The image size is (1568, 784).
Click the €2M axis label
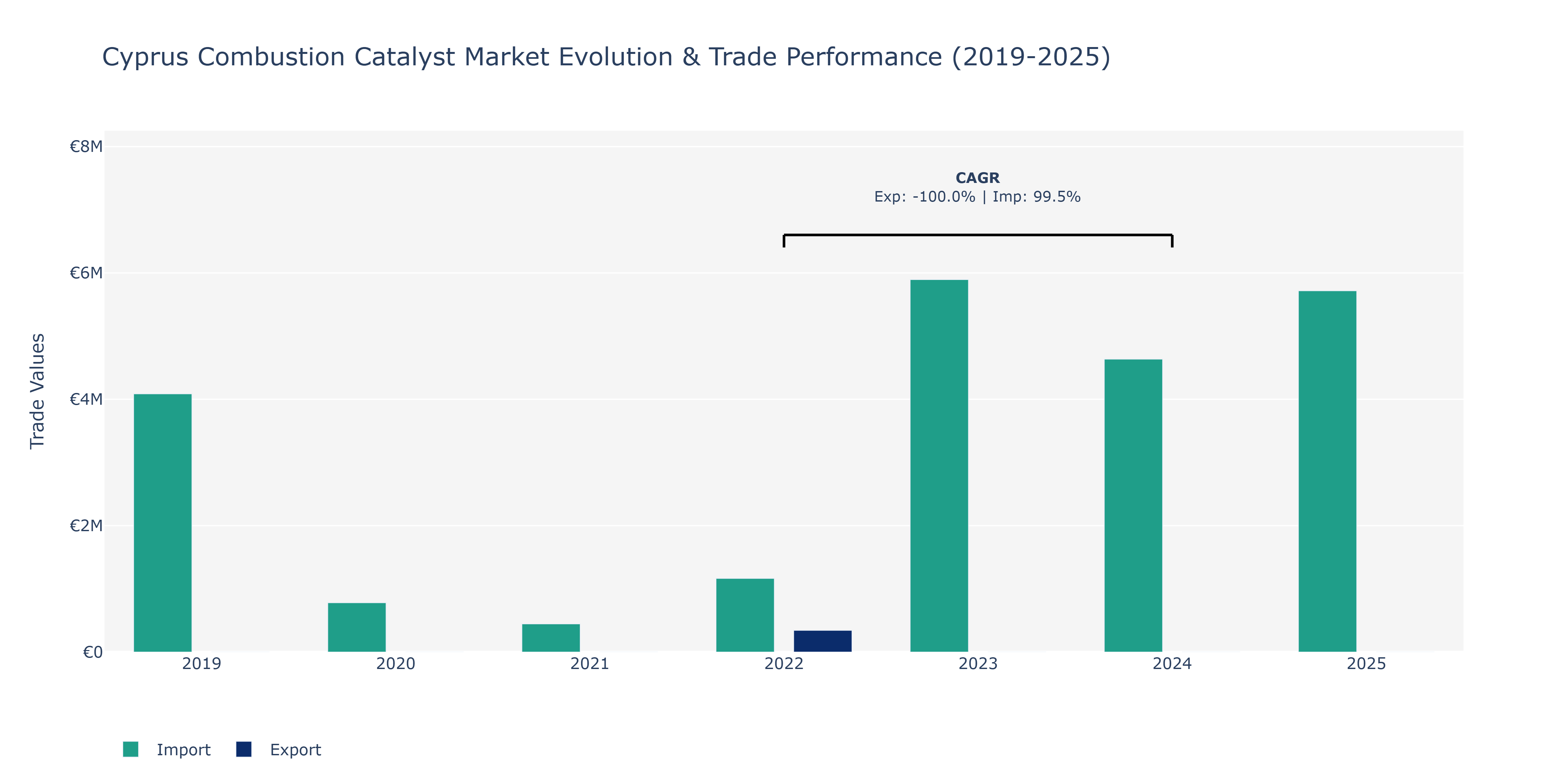click(x=86, y=525)
